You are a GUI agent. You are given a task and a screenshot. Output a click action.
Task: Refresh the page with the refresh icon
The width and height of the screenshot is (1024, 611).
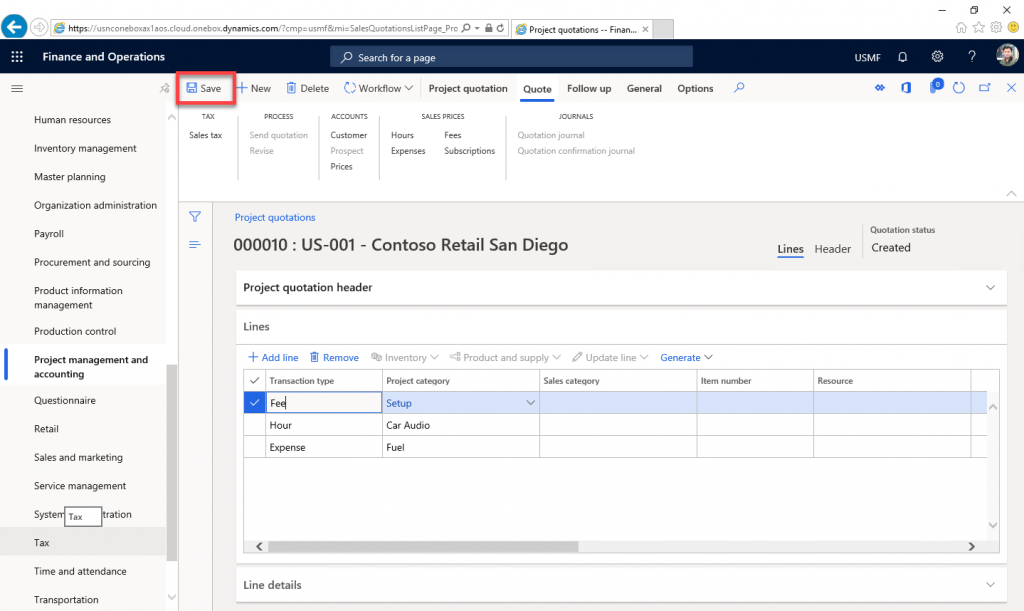(x=959, y=88)
